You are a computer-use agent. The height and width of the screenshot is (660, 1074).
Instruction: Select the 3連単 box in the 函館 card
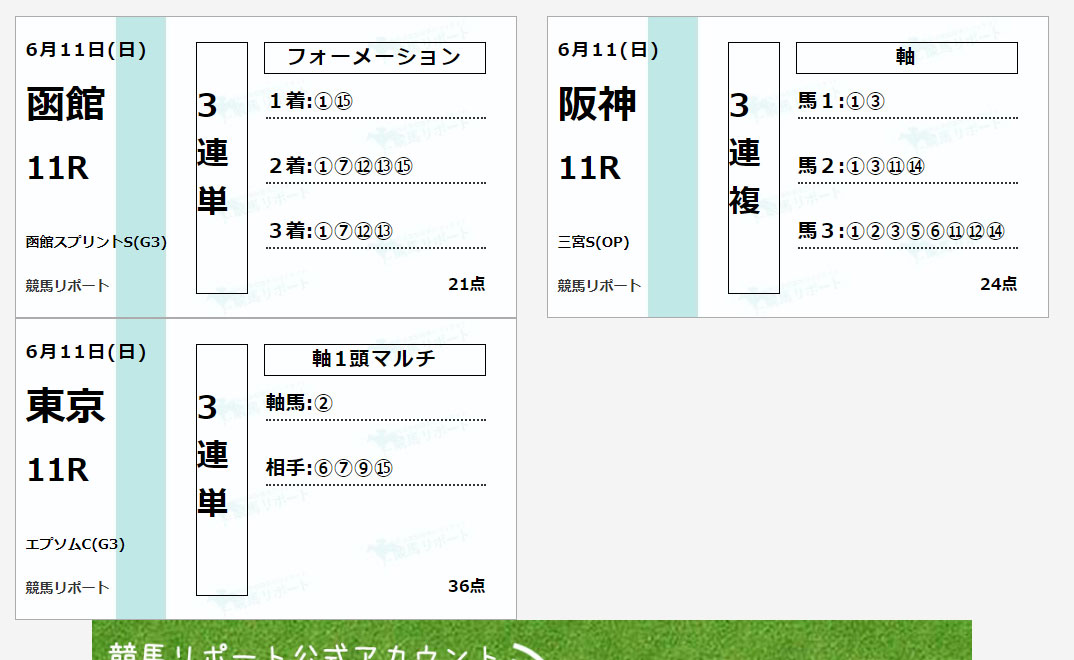[x=222, y=168]
